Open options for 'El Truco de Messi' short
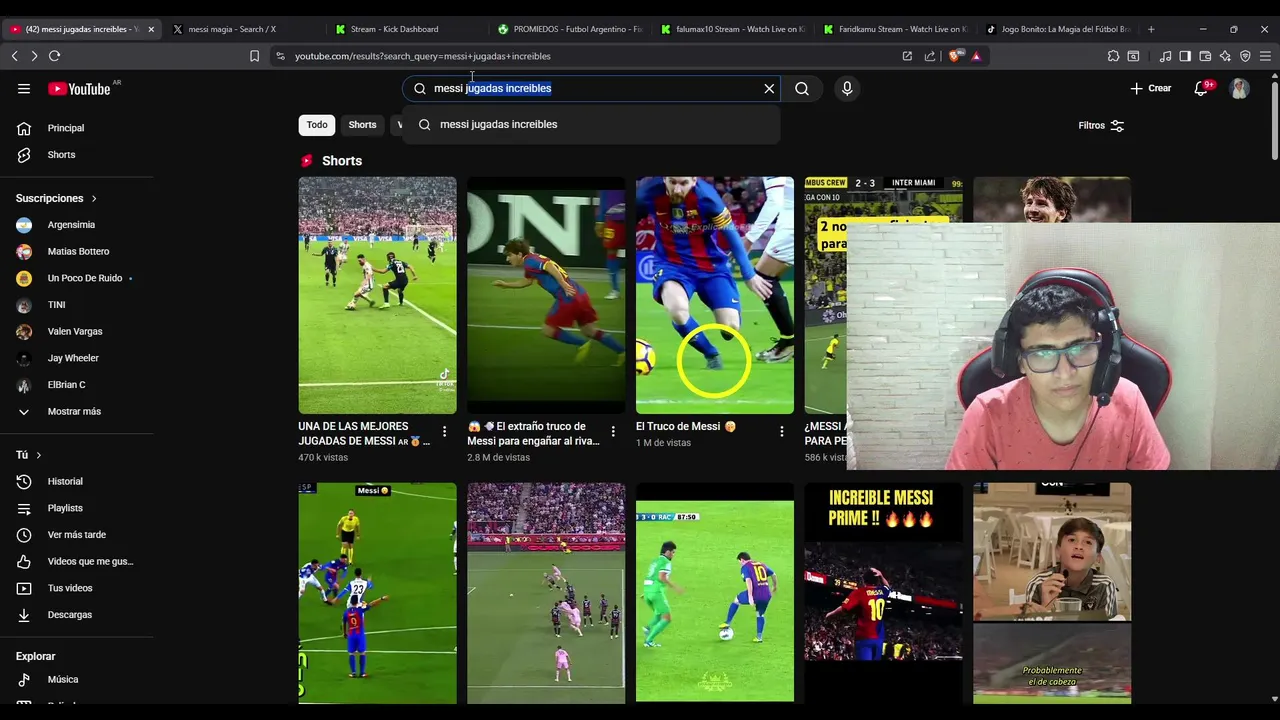 (x=782, y=432)
